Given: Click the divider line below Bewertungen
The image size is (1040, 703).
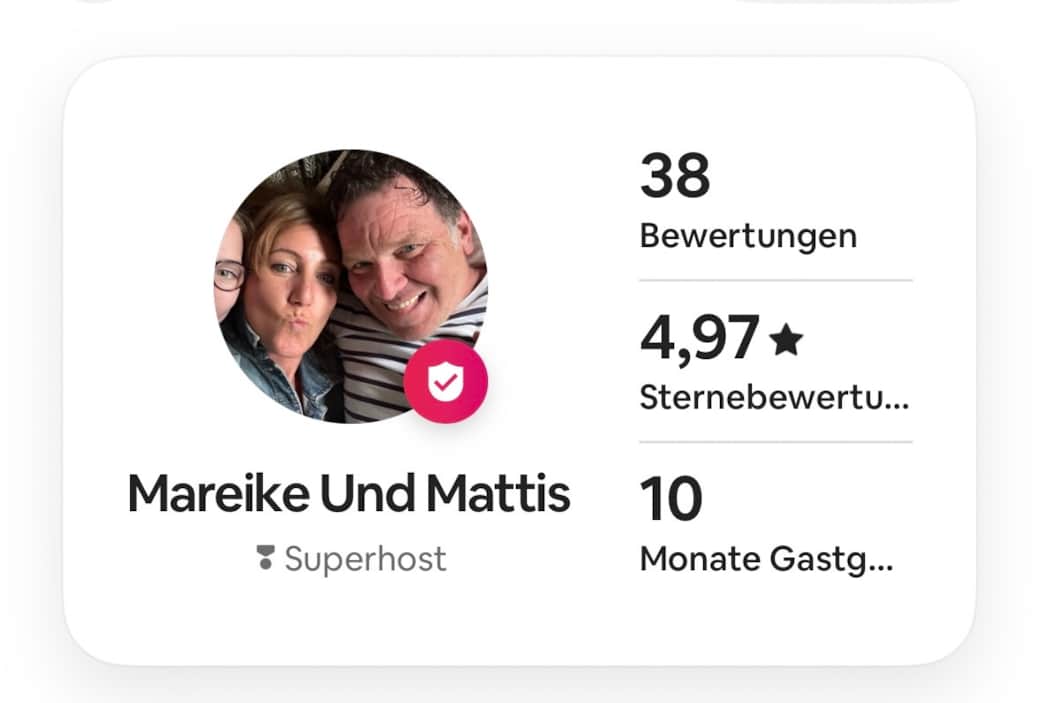Looking at the screenshot, I should [x=776, y=281].
